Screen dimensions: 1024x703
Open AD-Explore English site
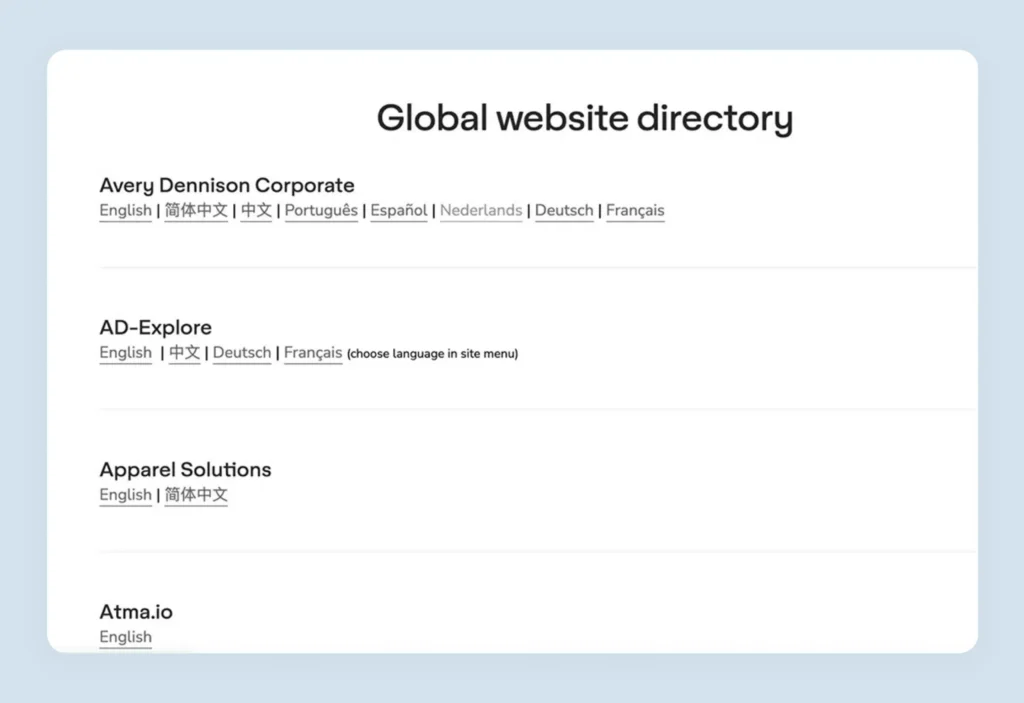pos(125,353)
